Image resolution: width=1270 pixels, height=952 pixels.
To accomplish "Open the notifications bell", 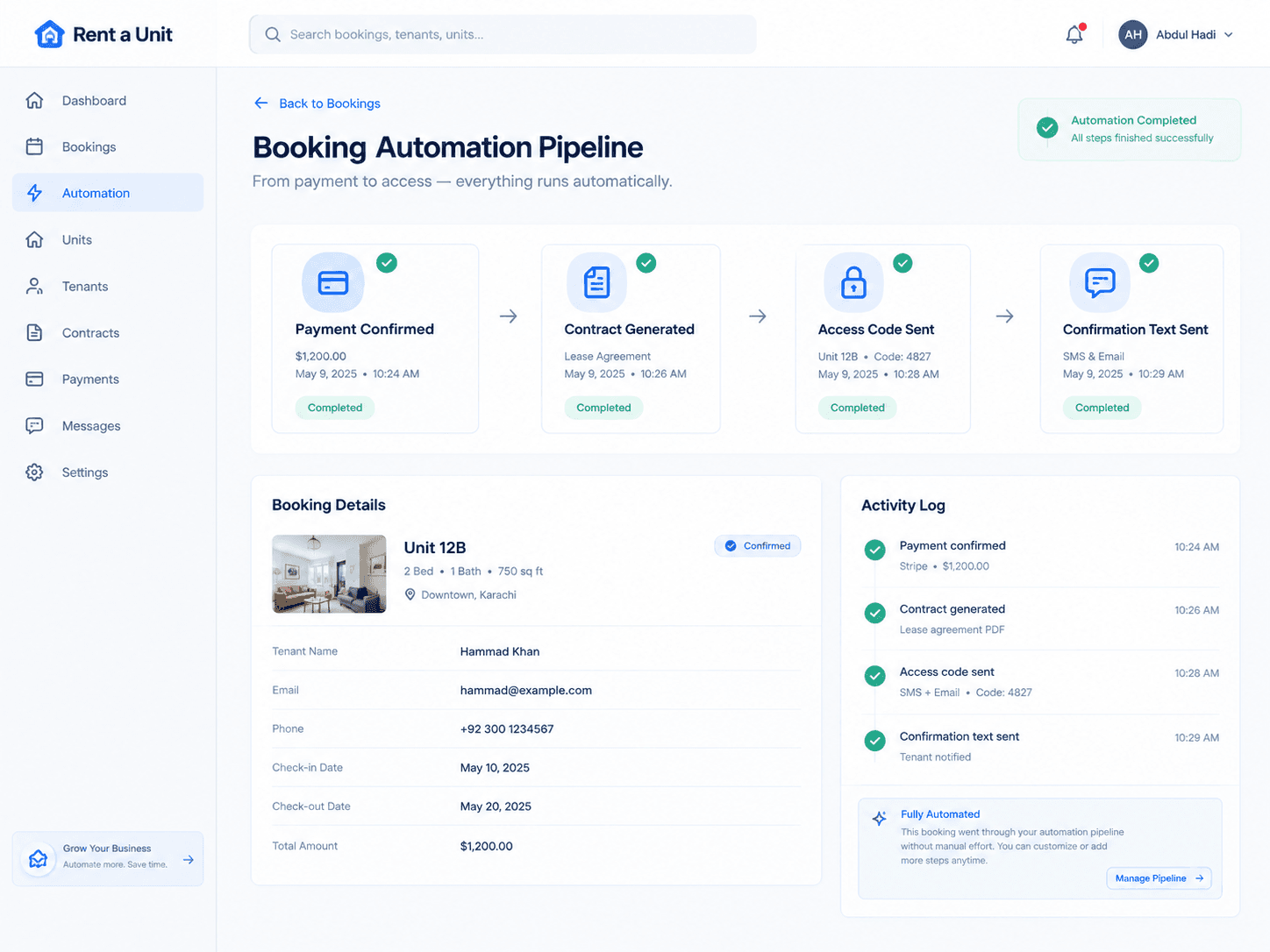I will tap(1074, 34).
